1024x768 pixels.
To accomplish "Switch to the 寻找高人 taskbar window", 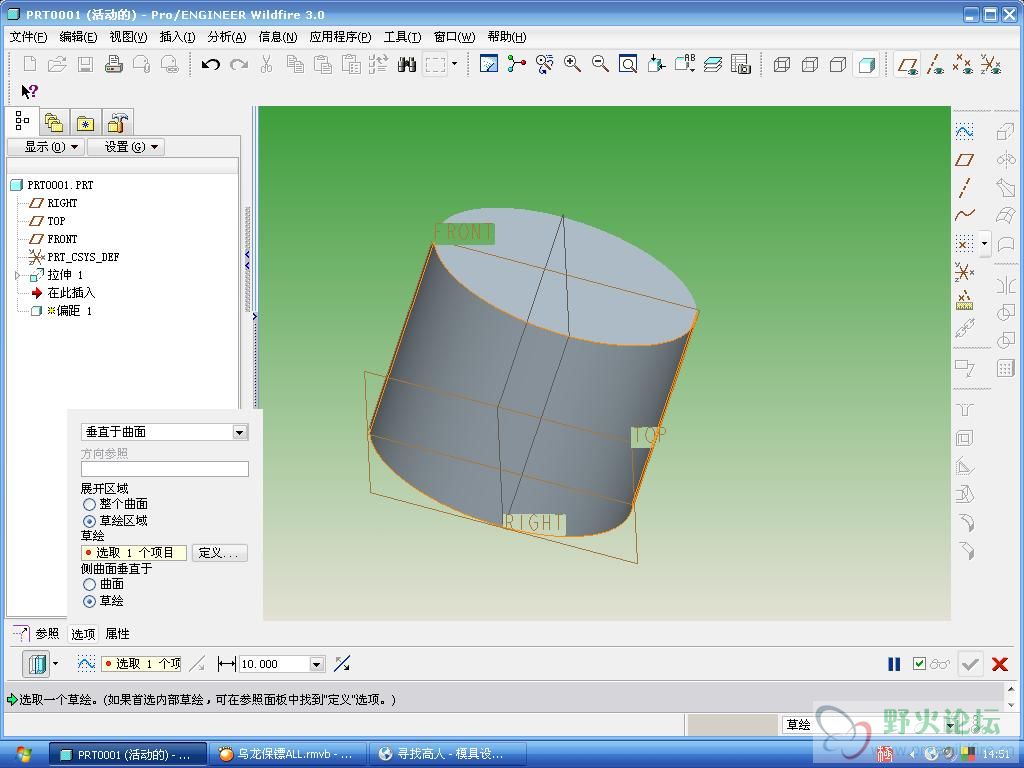I will click(447, 754).
